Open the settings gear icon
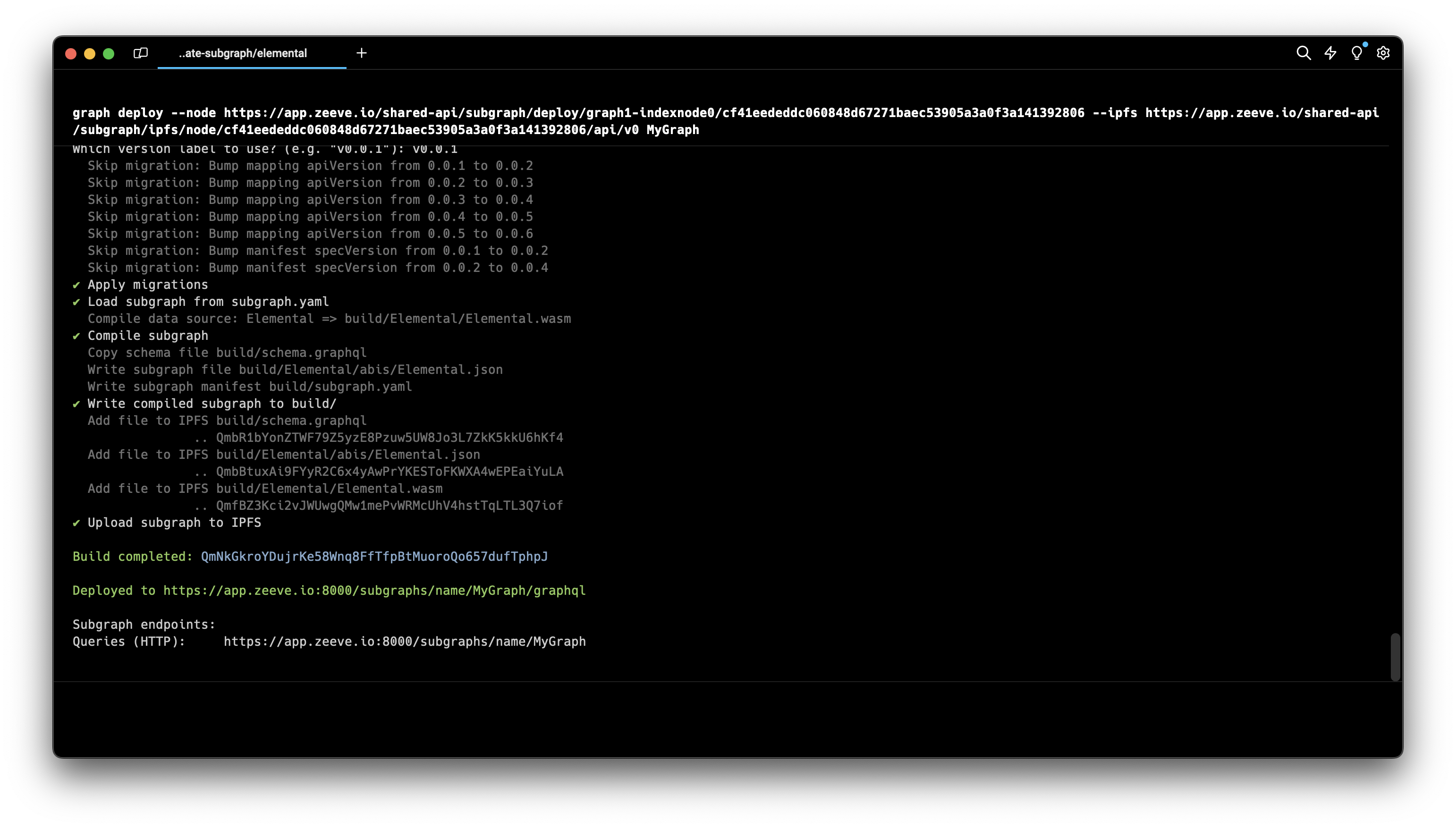The height and width of the screenshot is (828, 1456). (1383, 53)
